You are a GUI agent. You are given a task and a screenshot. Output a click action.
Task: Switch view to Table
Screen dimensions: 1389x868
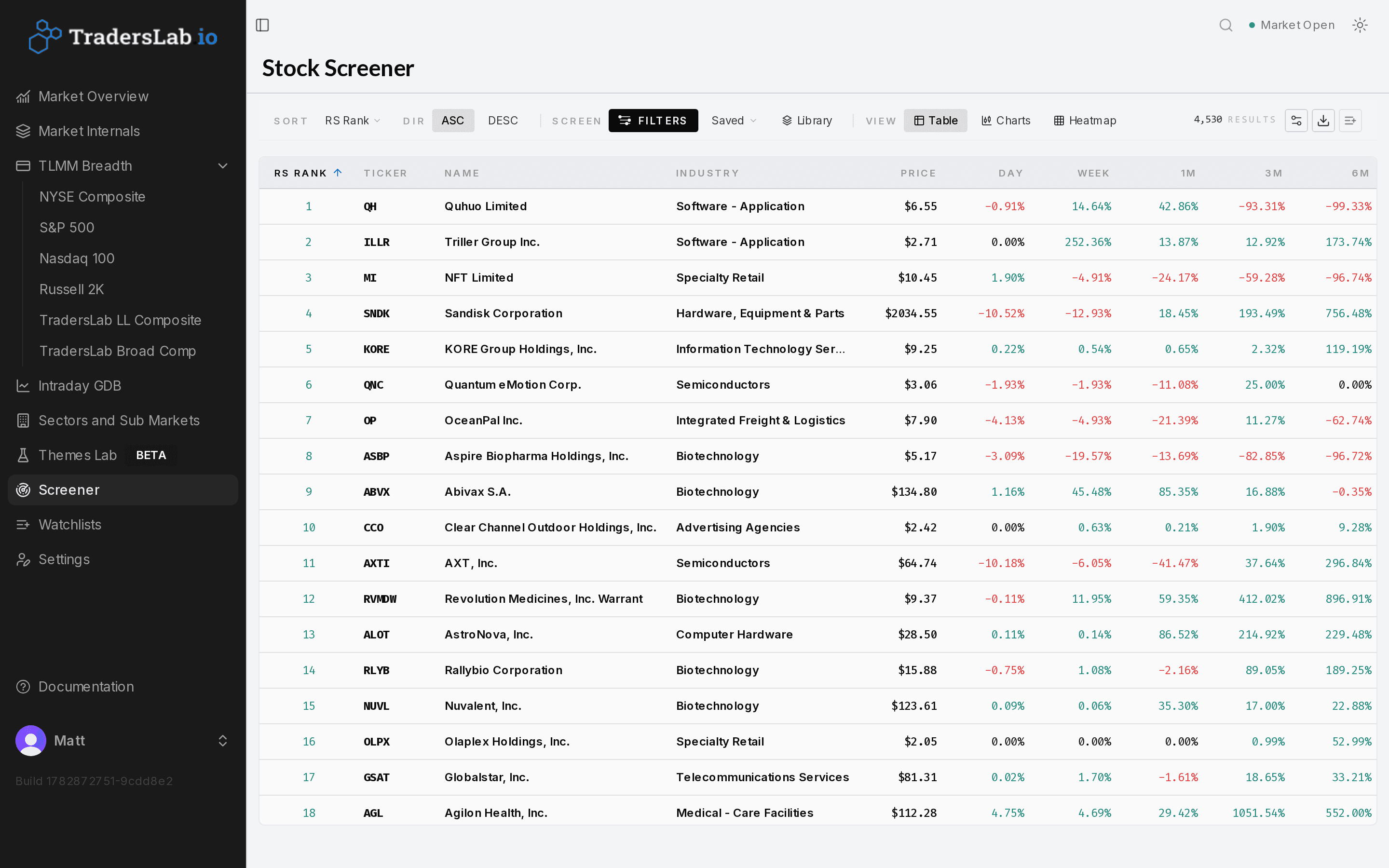tap(936, 121)
